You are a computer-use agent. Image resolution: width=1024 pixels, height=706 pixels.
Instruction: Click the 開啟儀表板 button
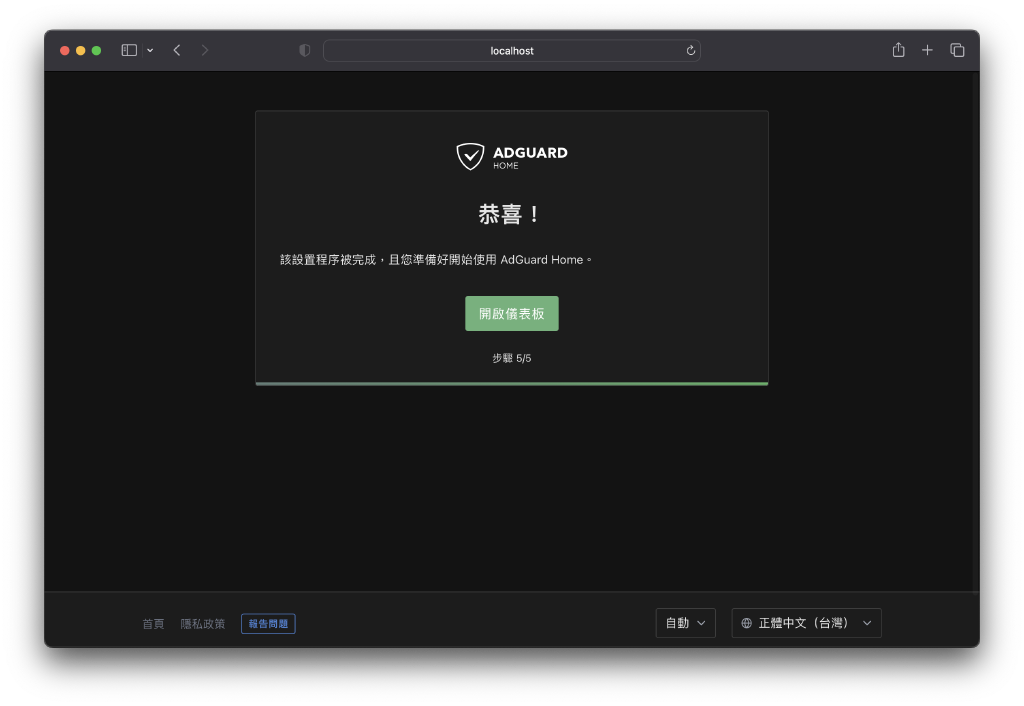pos(511,313)
